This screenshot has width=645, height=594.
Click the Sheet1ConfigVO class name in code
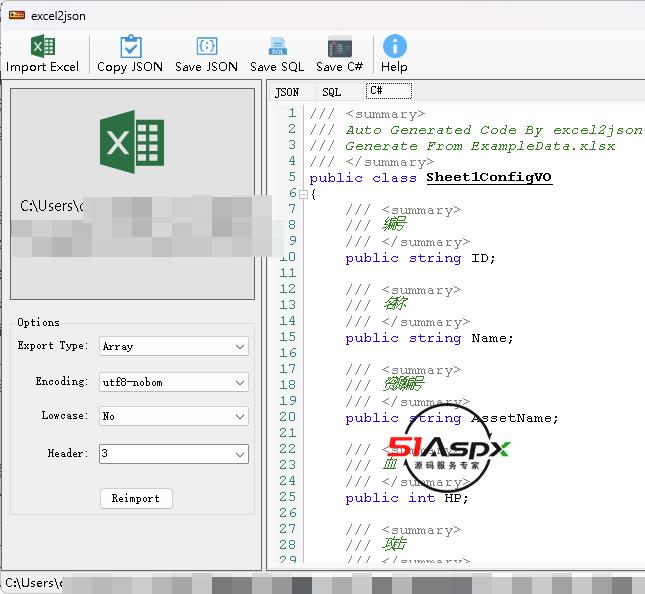pyautogui.click(x=489, y=178)
